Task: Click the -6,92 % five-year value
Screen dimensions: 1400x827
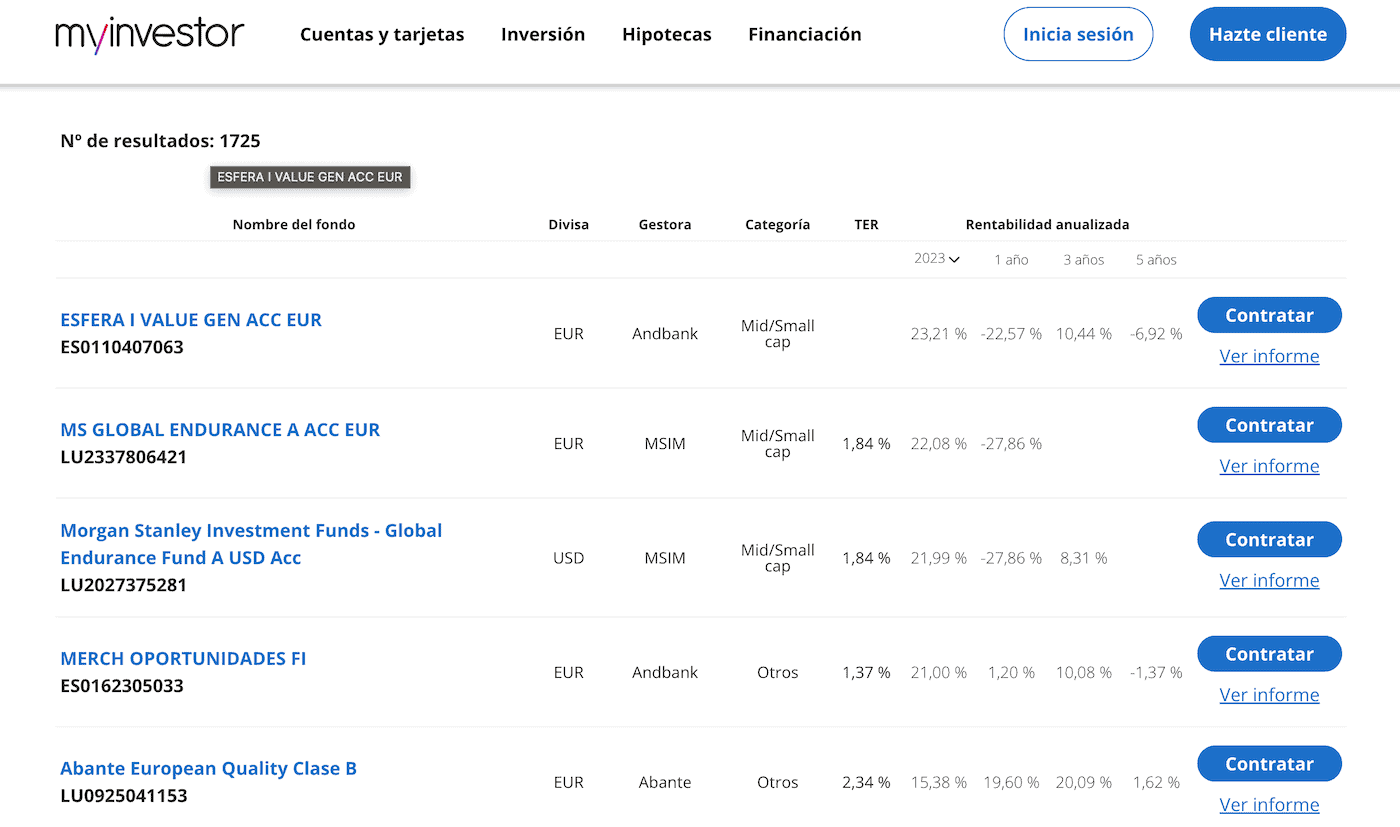Action: click(1156, 334)
